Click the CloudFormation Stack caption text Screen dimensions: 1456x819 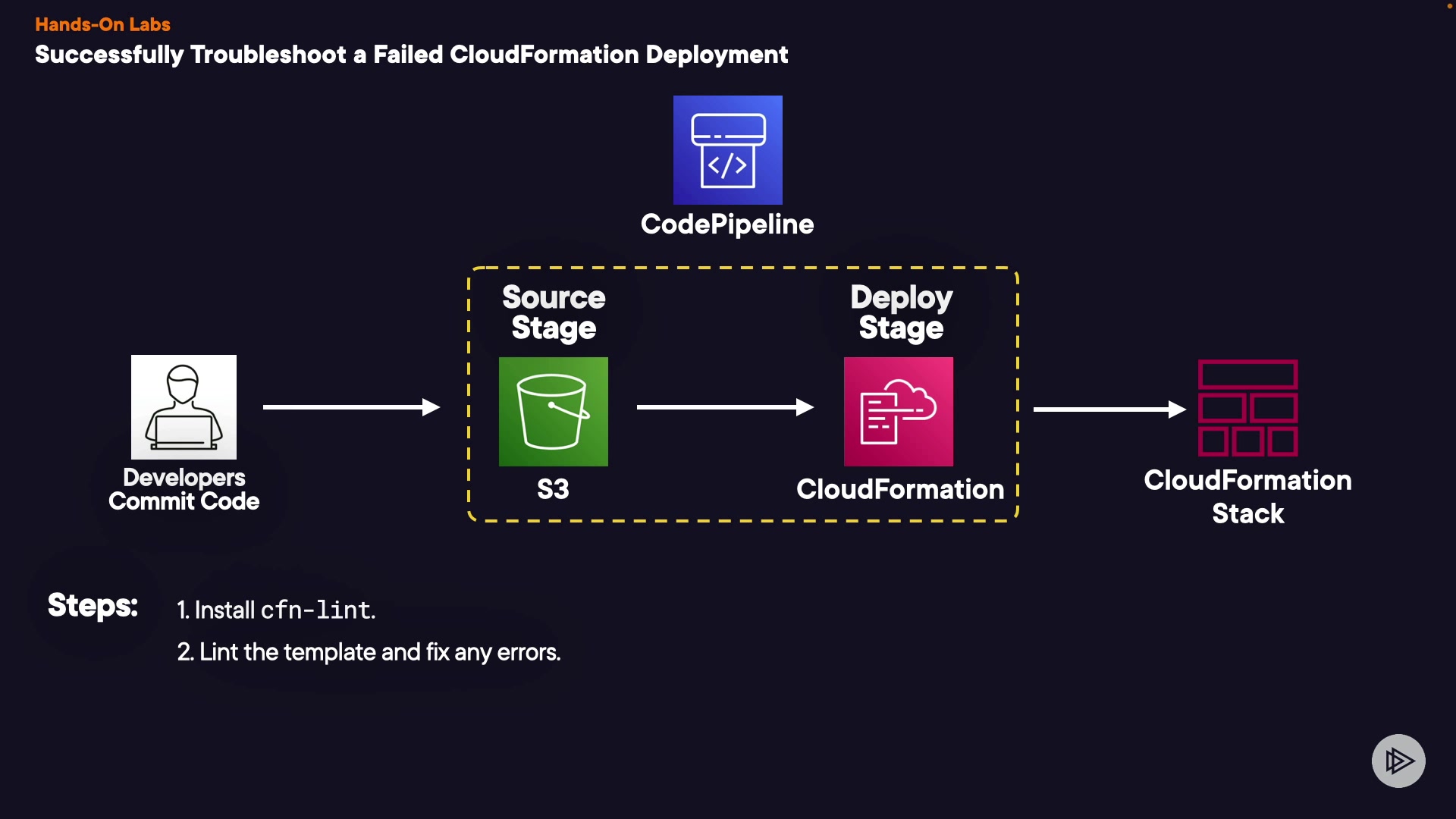click(x=1247, y=497)
